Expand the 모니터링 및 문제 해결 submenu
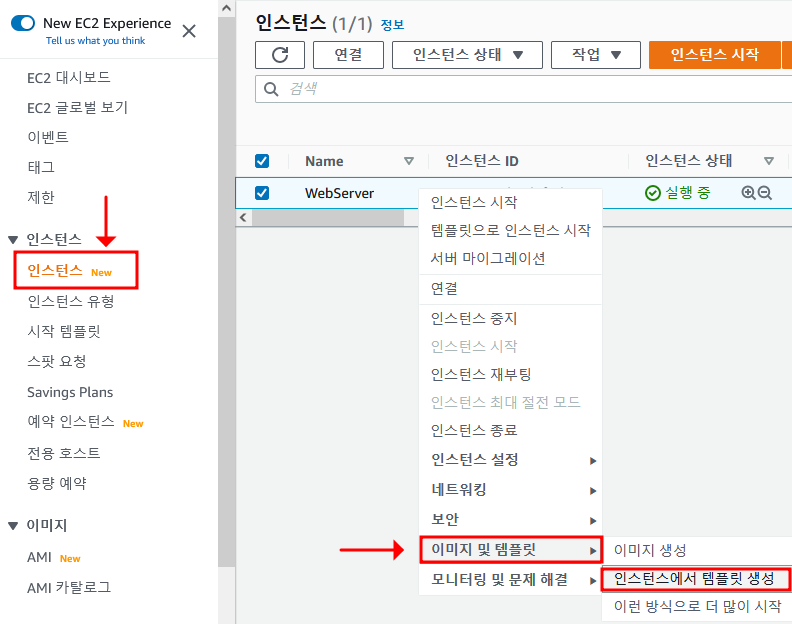This screenshot has height=624, width=792. pos(511,580)
